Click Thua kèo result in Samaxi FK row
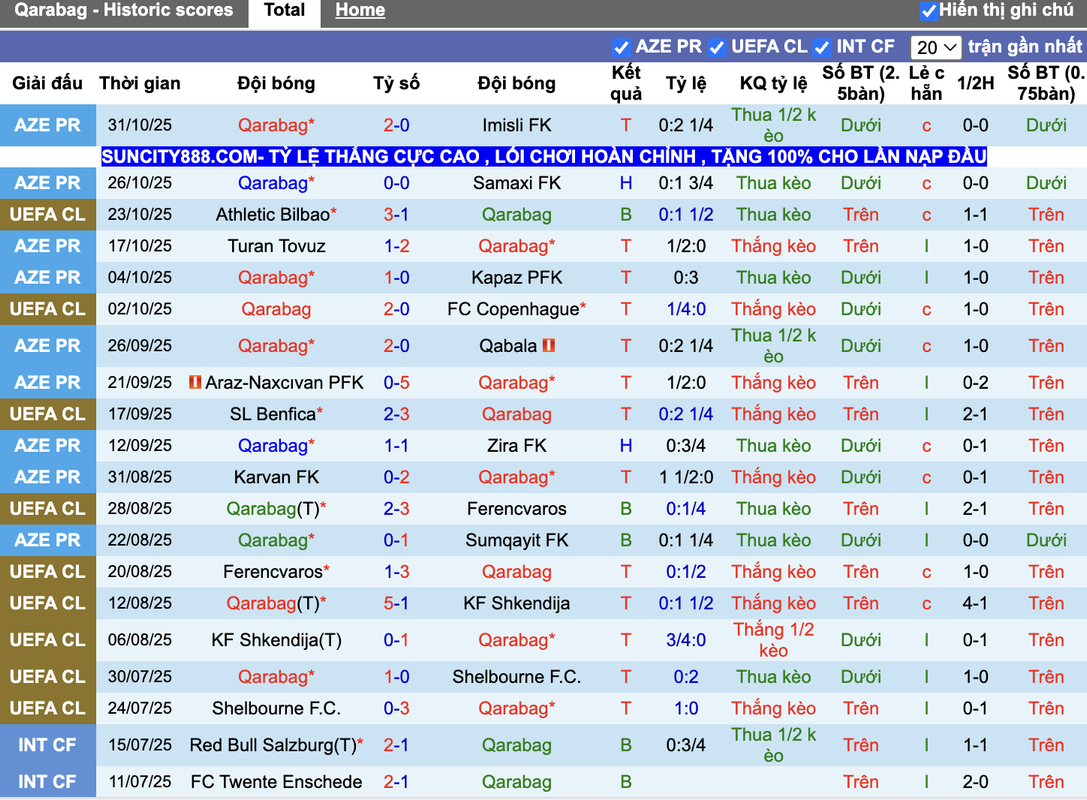The width and height of the screenshot is (1087, 800). click(774, 183)
